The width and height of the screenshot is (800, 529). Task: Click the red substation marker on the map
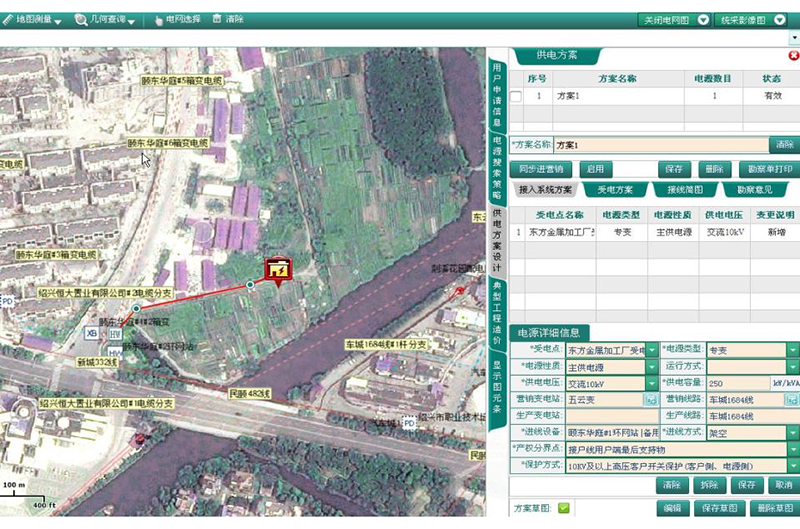pos(277,270)
